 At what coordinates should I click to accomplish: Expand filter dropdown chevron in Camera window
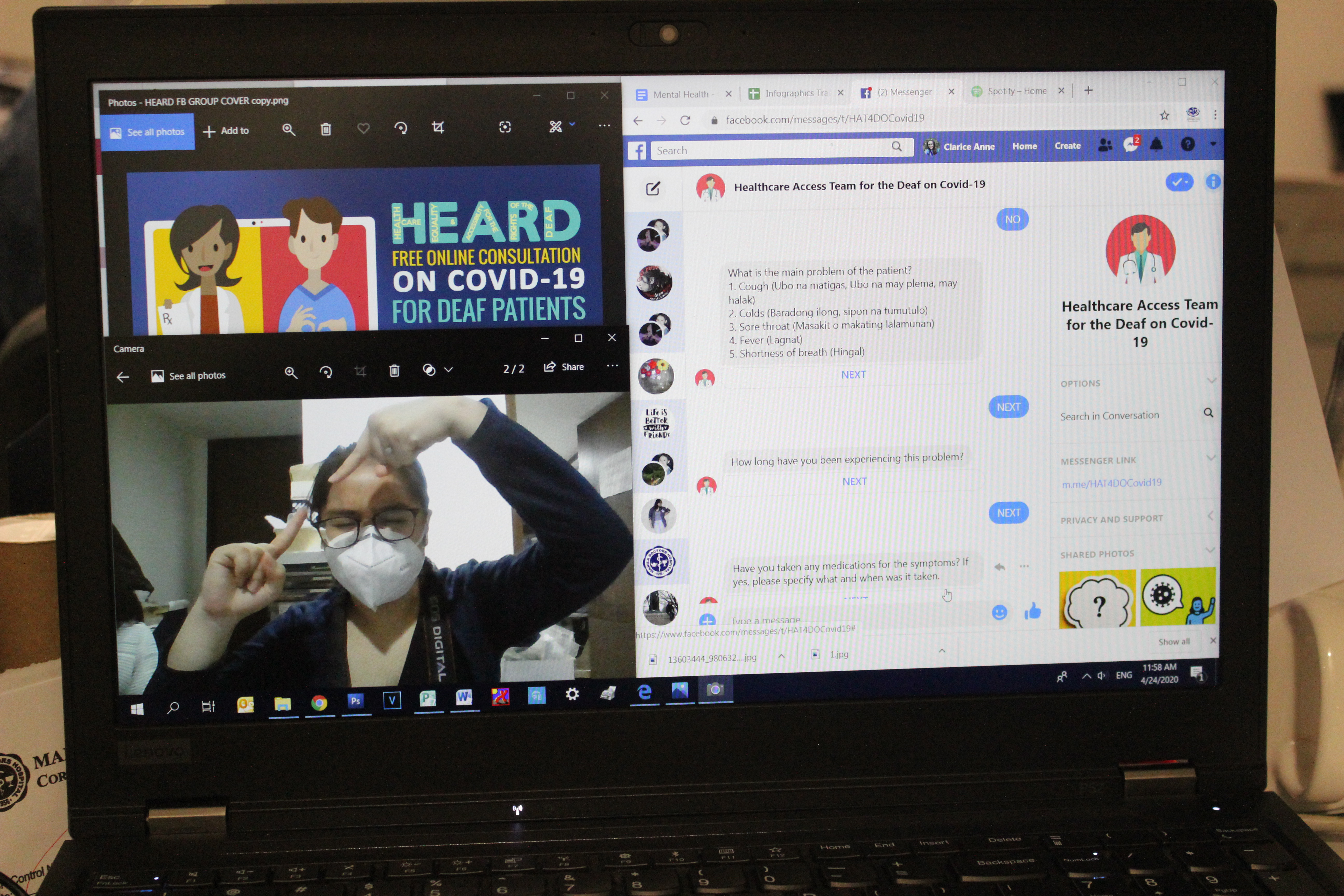coord(449,370)
